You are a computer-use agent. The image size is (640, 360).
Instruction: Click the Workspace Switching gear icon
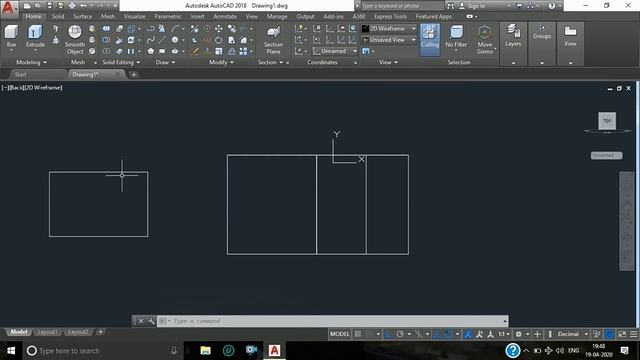click(x=518, y=334)
